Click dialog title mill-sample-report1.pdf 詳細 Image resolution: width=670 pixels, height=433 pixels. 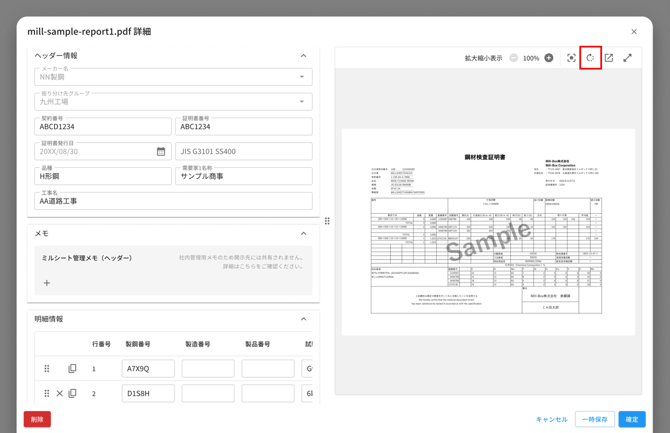click(x=89, y=32)
